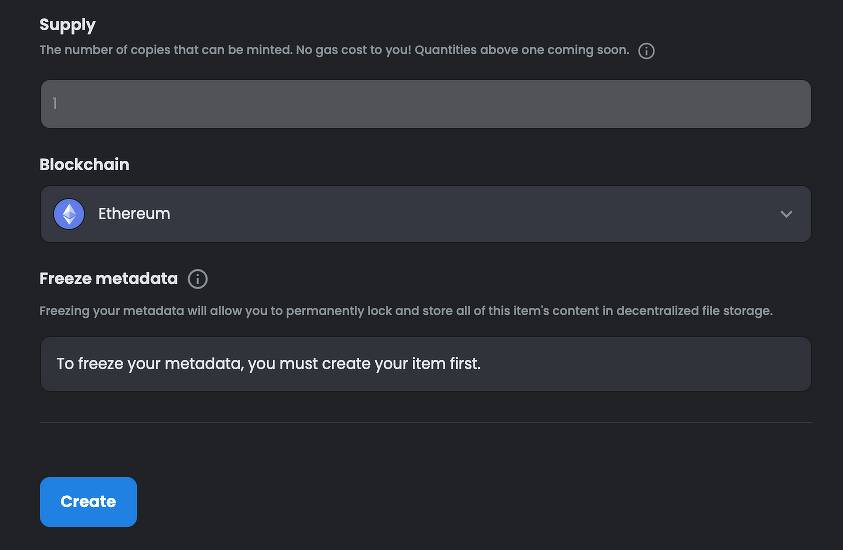Viewport: 843px width, 550px height.
Task: Expand the Blockchain dropdown chevron
Action: pos(786,214)
